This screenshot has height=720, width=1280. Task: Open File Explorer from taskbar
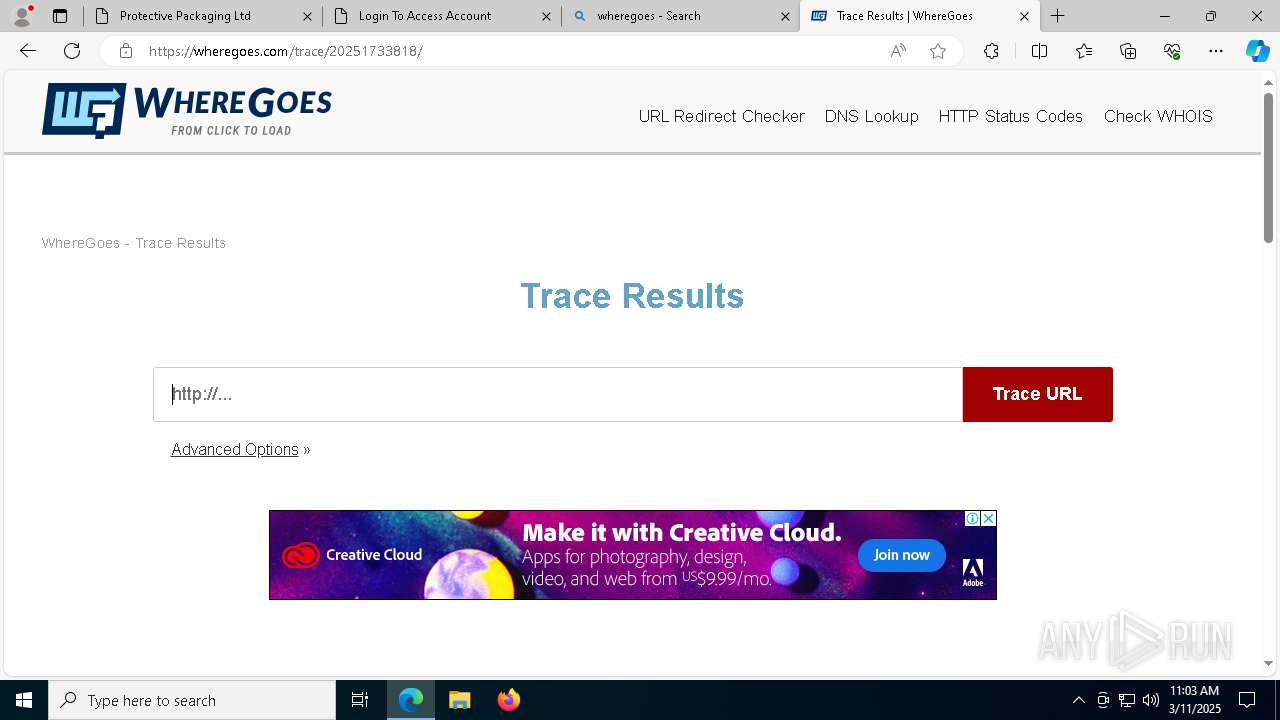[x=460, y=700]
